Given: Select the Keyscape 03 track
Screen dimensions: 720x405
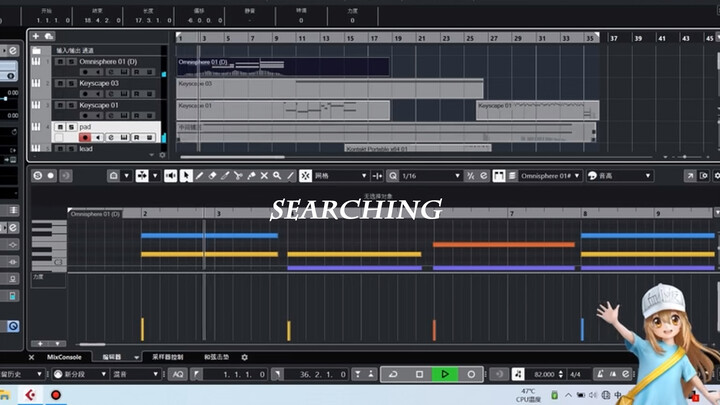Looking at the screenshot, I should 99,83.
